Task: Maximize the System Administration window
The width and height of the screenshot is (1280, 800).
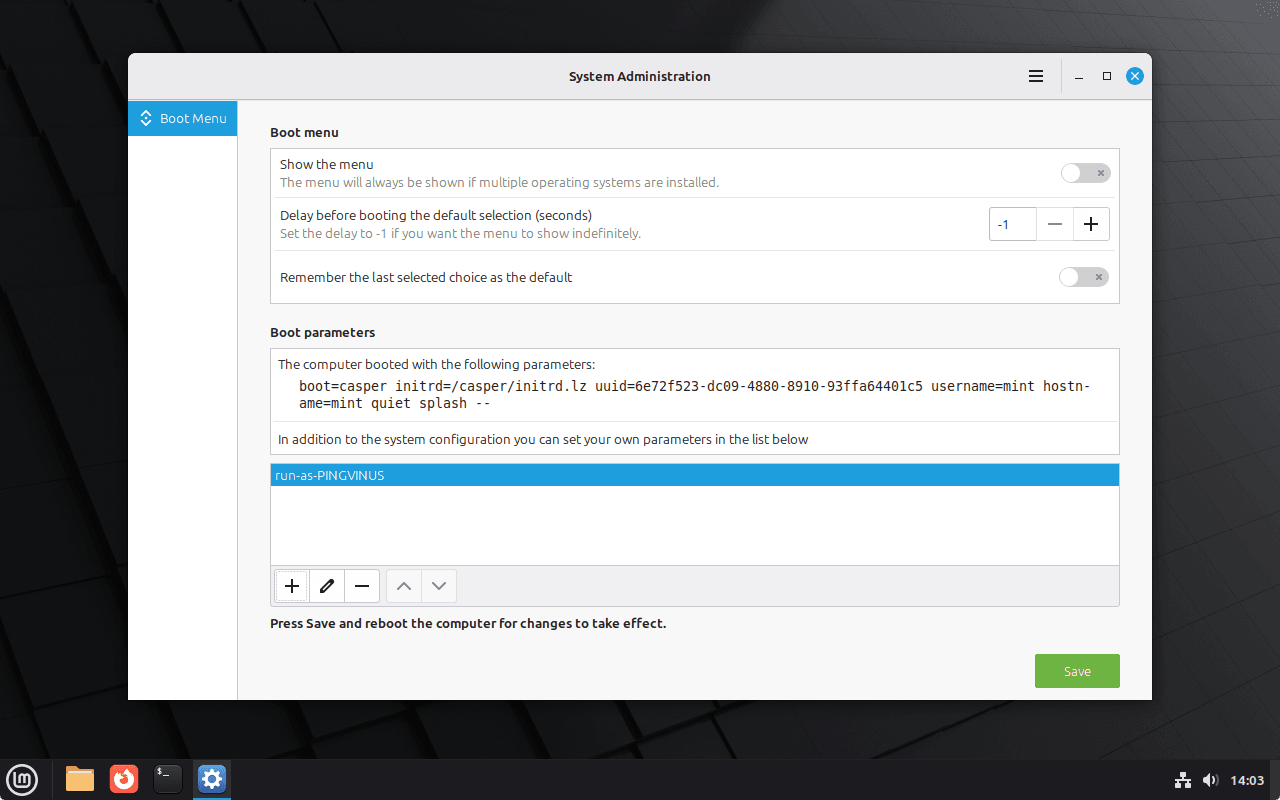Action: coord(1107,76)
